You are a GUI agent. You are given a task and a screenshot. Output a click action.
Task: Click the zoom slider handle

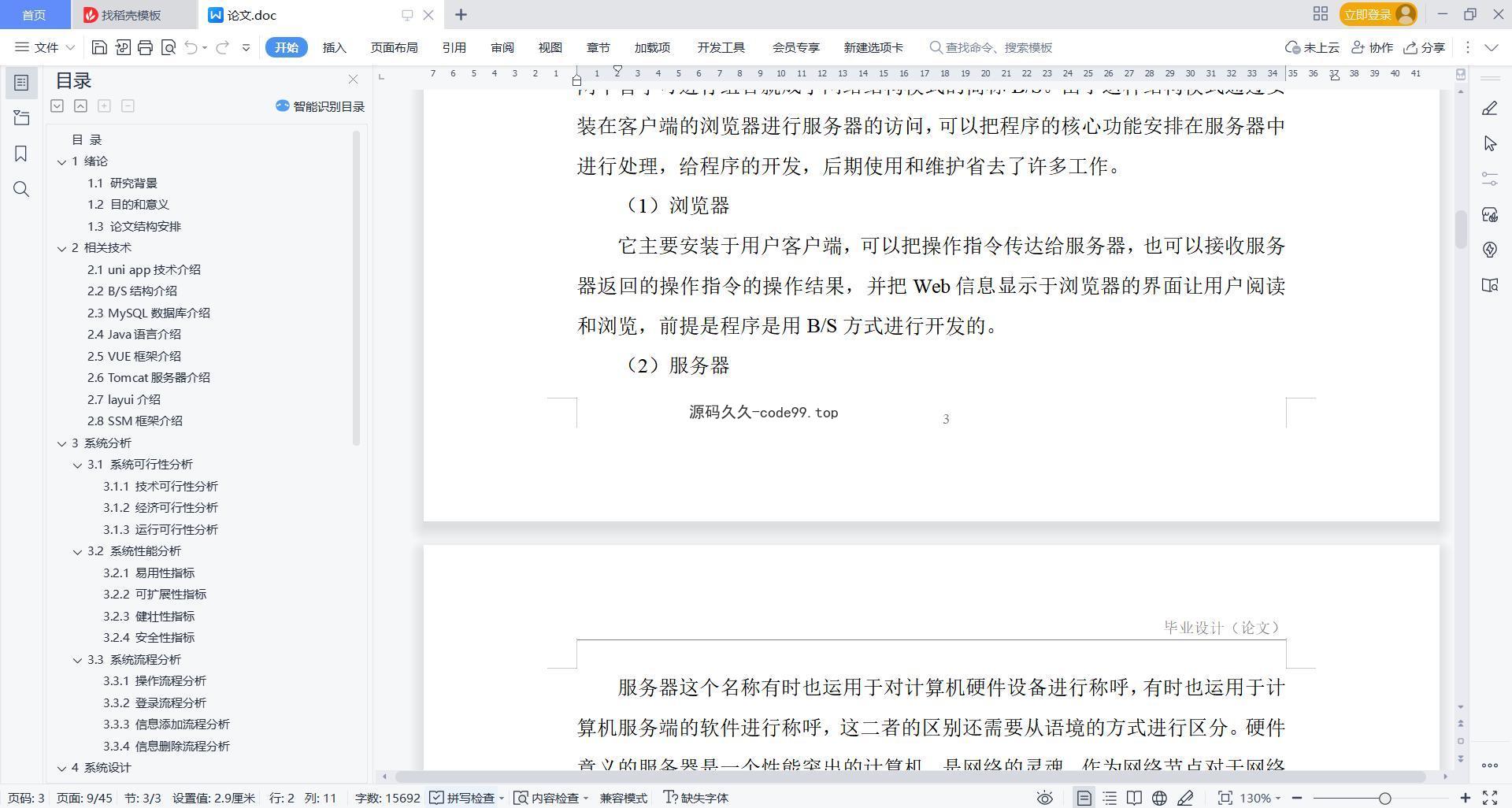click(x=1384, y=798)
